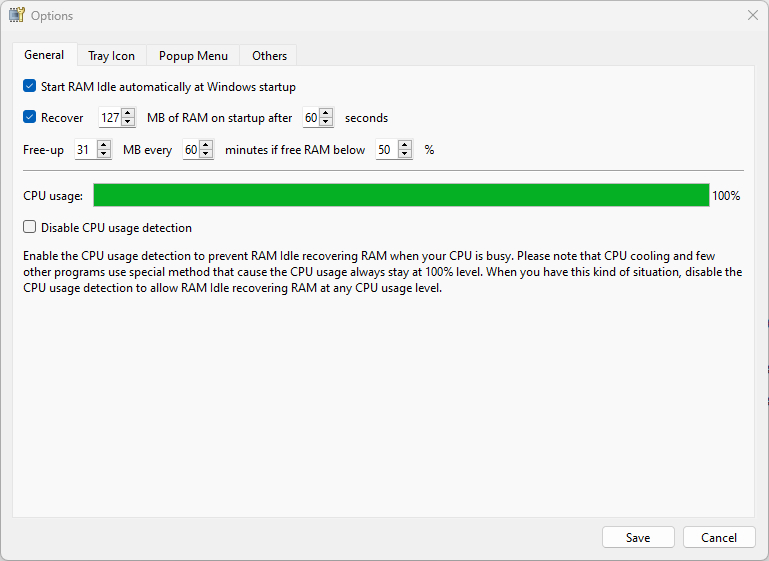Increase Free-up MB amount with up arrow
The height and width of the screenshot is (561, 769).
point(103,145)
